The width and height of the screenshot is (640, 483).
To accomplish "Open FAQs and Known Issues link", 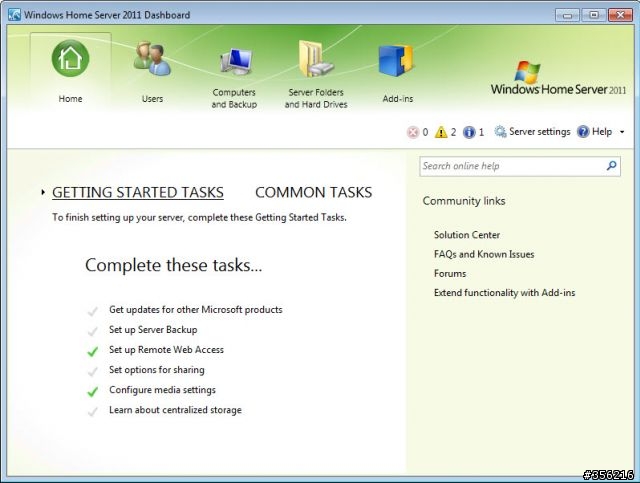I will [484, 254].
